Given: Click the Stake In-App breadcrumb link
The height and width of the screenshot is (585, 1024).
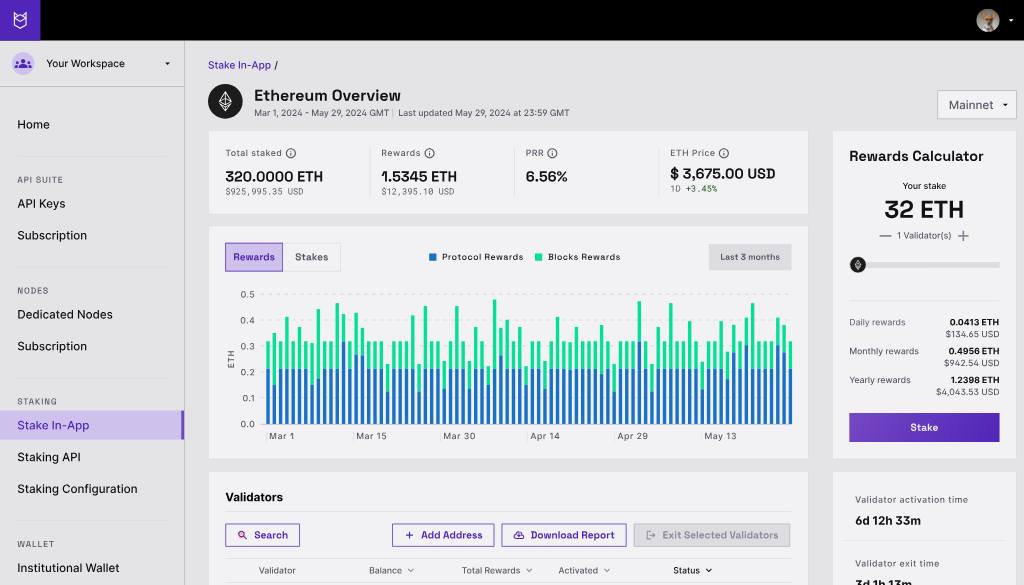Looking at the screenshot, I should pos(239,65).
